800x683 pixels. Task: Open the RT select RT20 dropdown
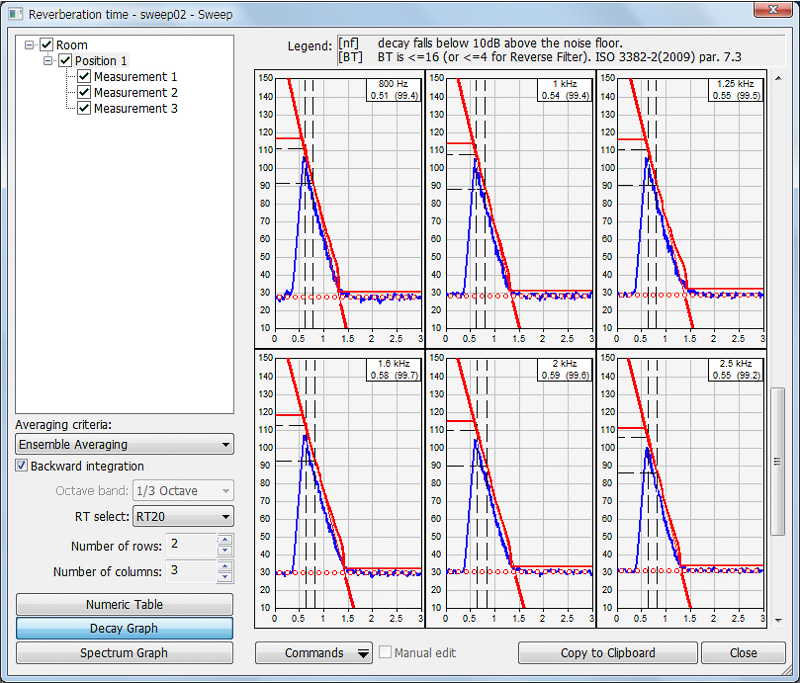pos(183,516)
